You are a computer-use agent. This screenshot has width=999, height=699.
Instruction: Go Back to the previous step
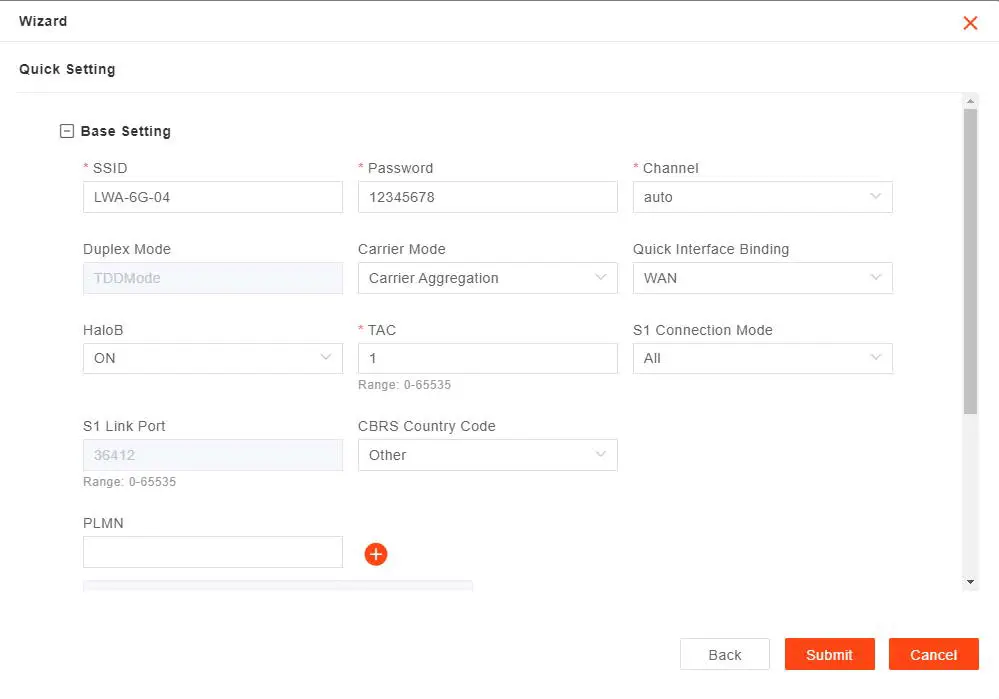[724, 655]
